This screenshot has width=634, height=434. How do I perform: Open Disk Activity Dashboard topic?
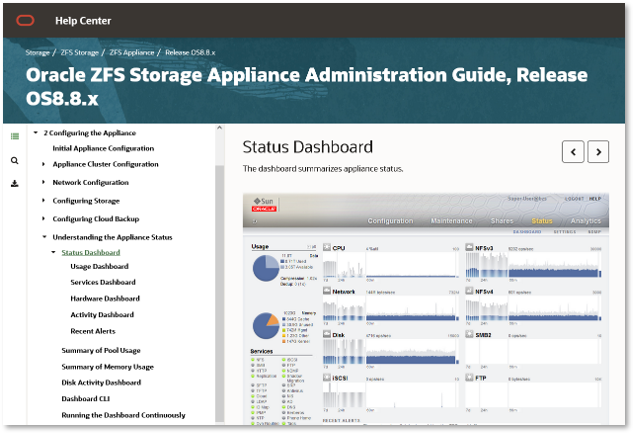101,383
